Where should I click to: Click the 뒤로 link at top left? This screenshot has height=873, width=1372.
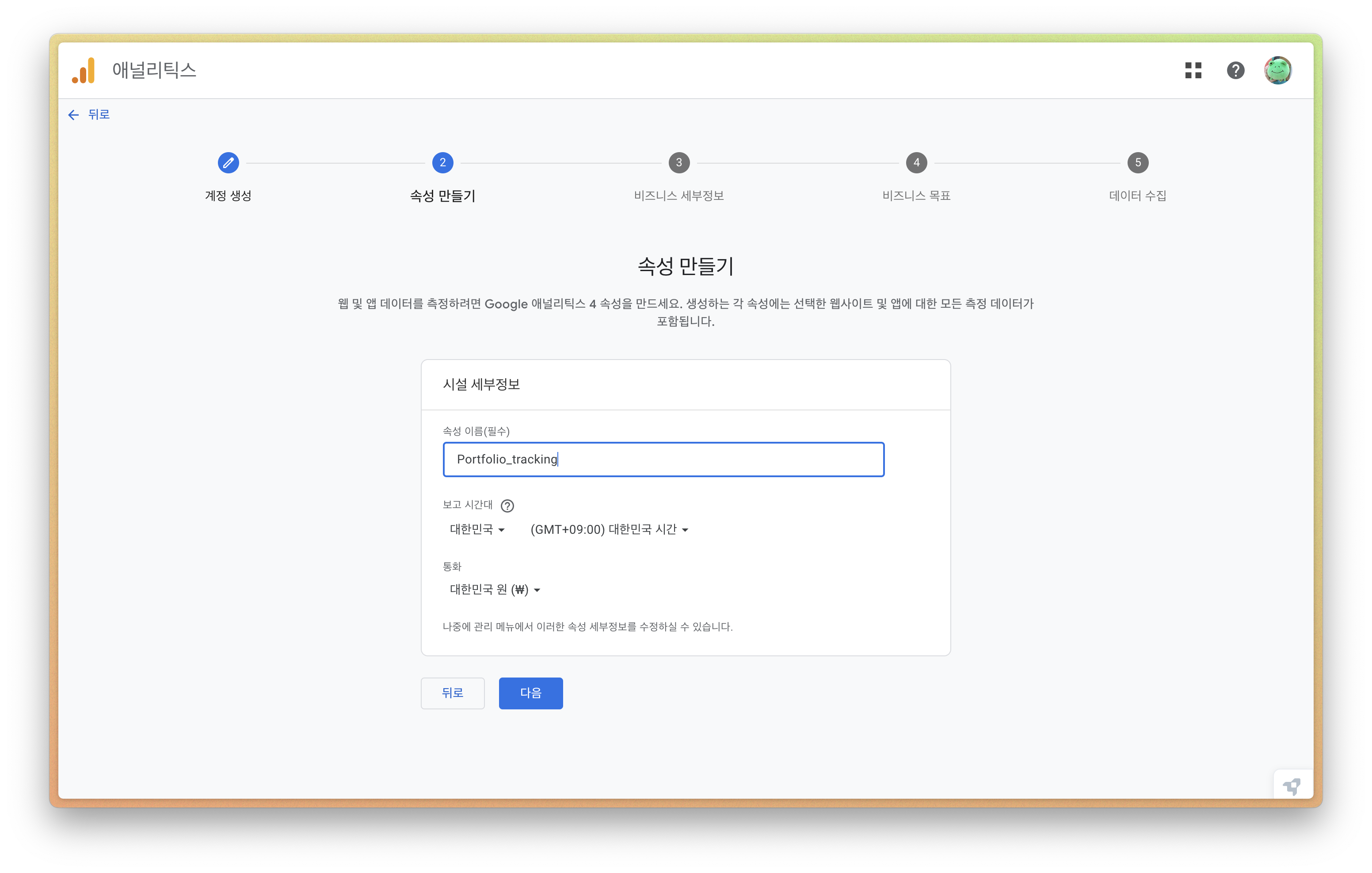click(99, 115)
